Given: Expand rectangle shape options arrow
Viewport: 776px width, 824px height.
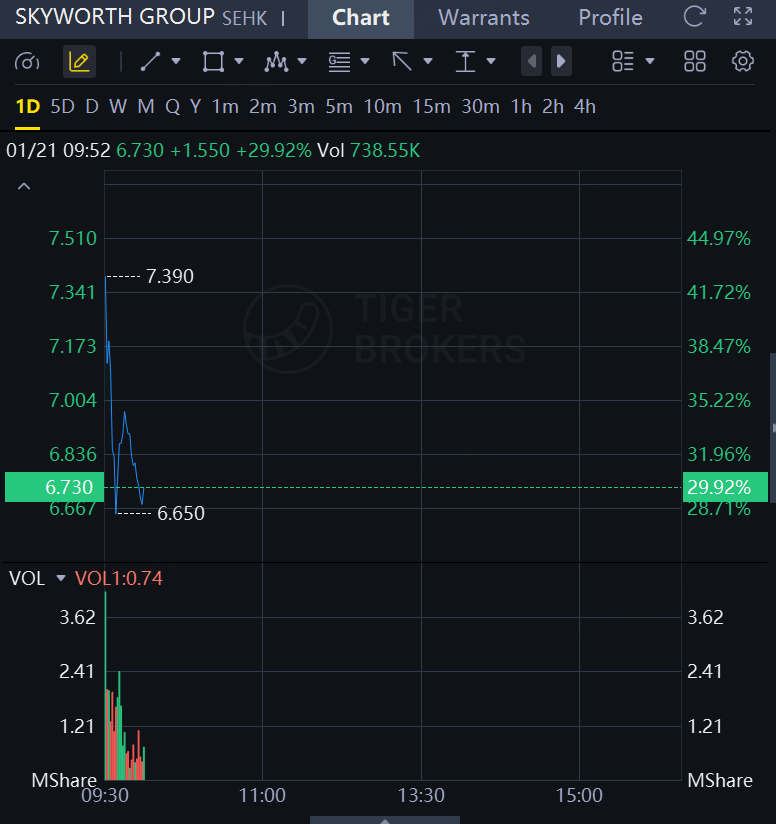Looking at the screenshot, I should tap(239, 61).
